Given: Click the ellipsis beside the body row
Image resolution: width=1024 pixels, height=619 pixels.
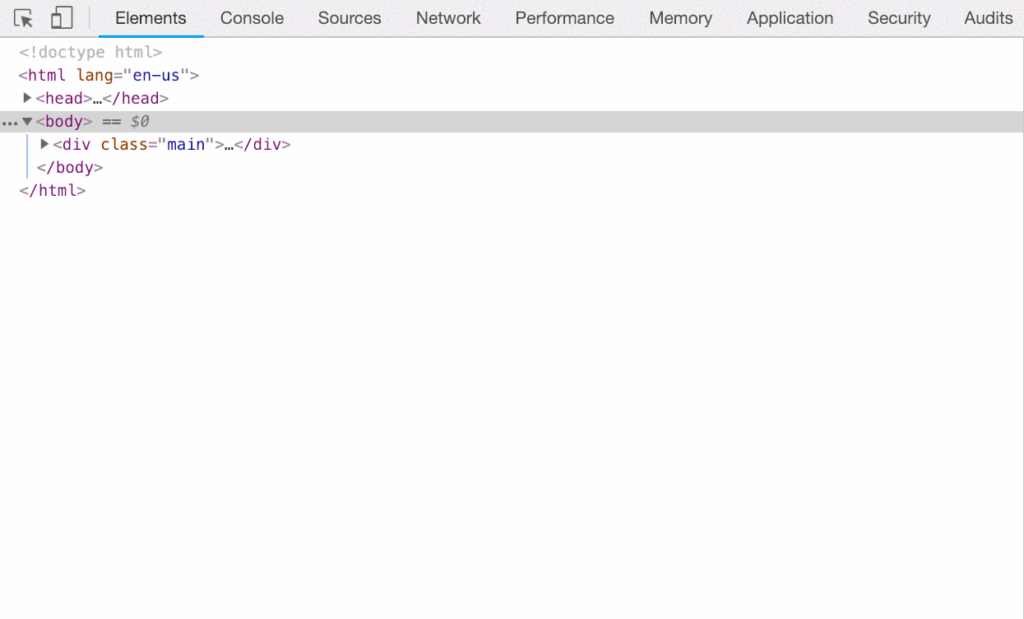Looking at the screenshot, I should (9, 122).
